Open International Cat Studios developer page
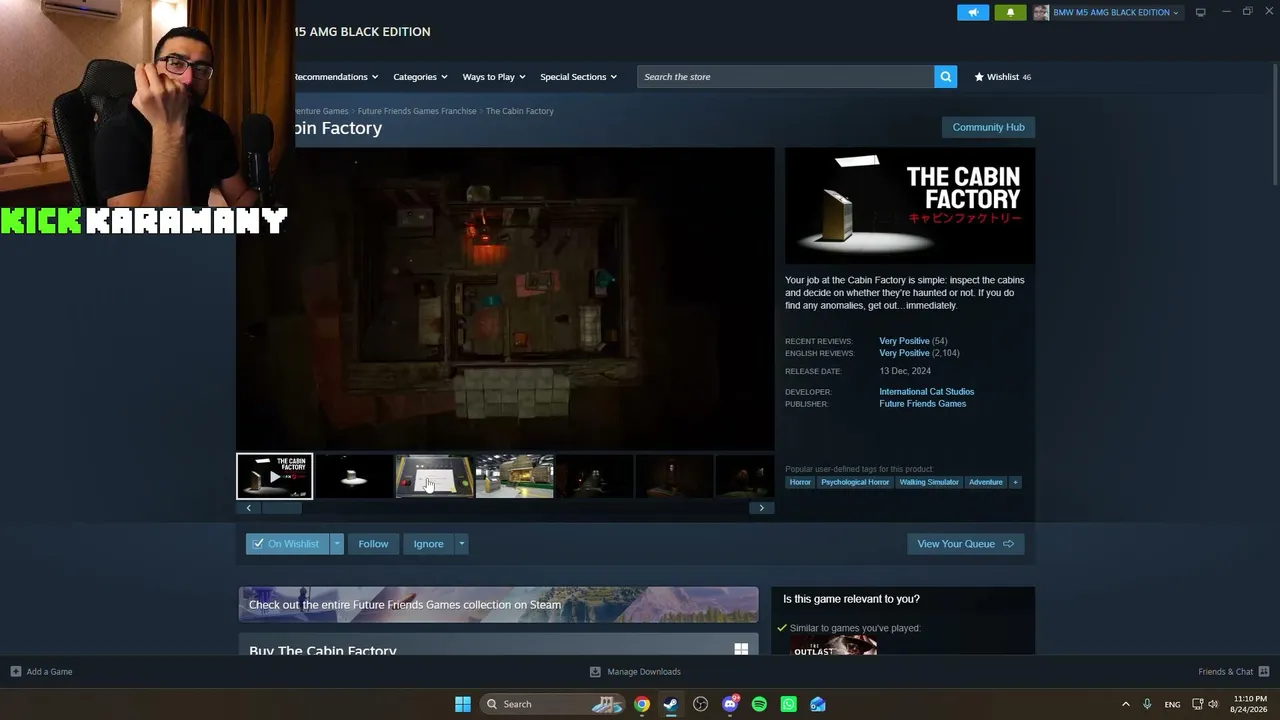 (x=926, y=392)
